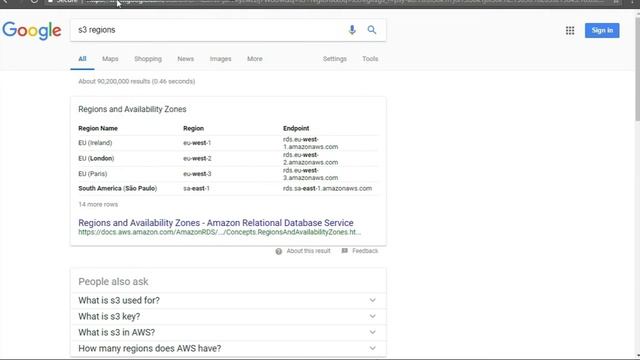Click About this result link

(308, 251)
